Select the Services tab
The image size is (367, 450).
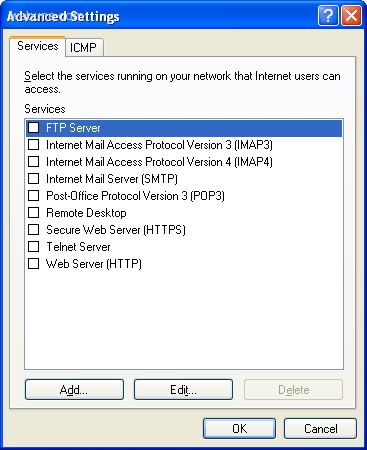coord(38,46)
